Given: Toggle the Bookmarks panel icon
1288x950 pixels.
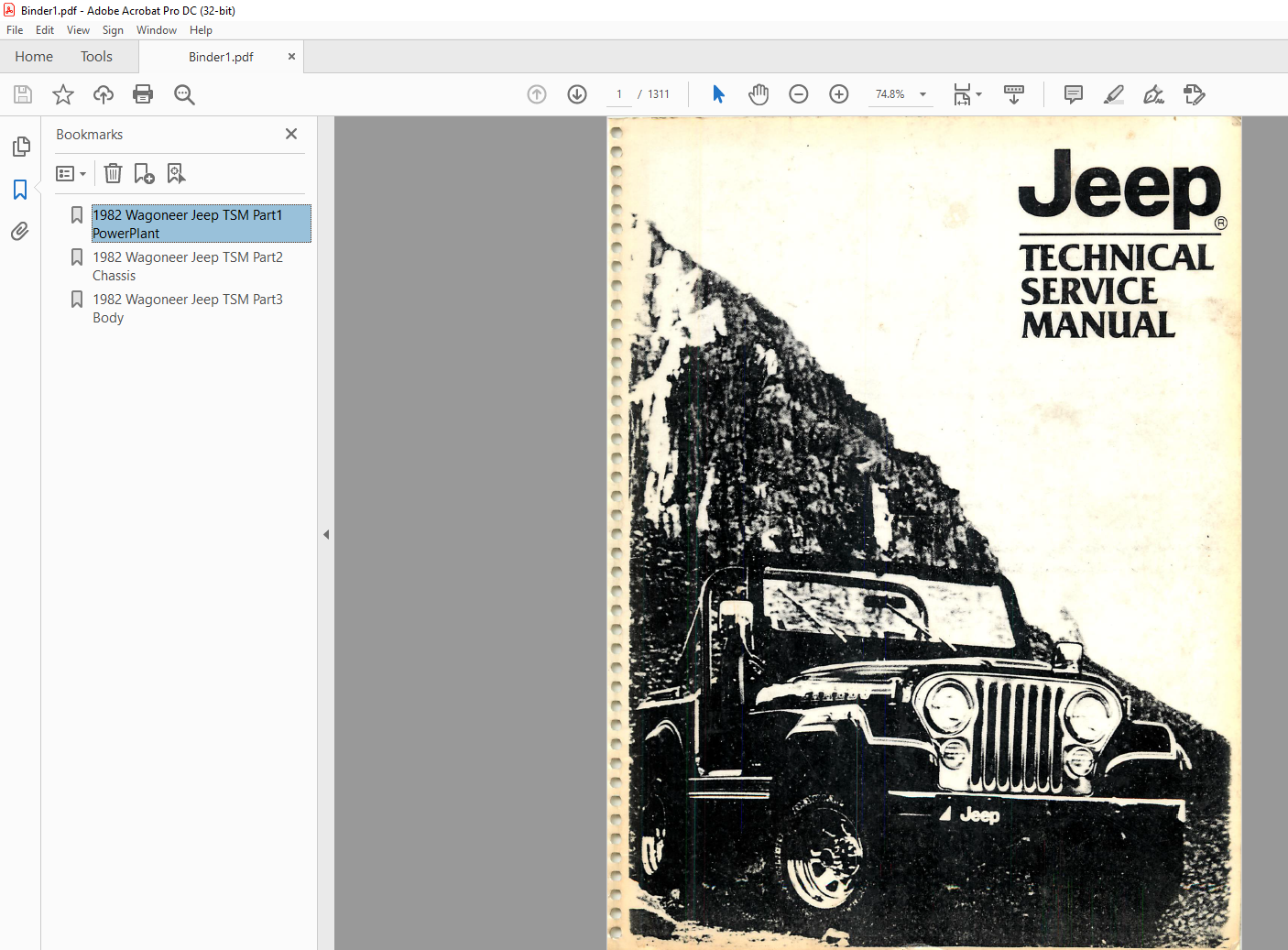Looking at the screenshot, I should (x=20, y=190).
